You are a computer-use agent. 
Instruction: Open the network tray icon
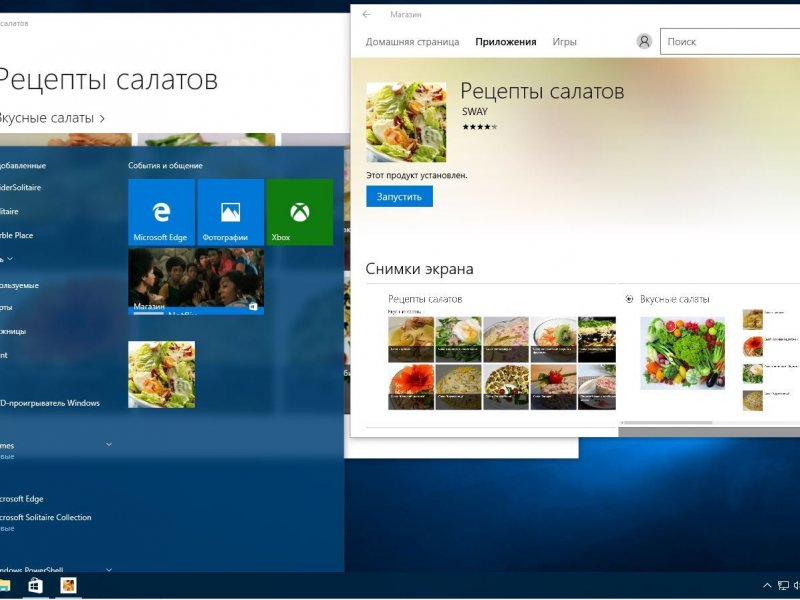point(783,586)
